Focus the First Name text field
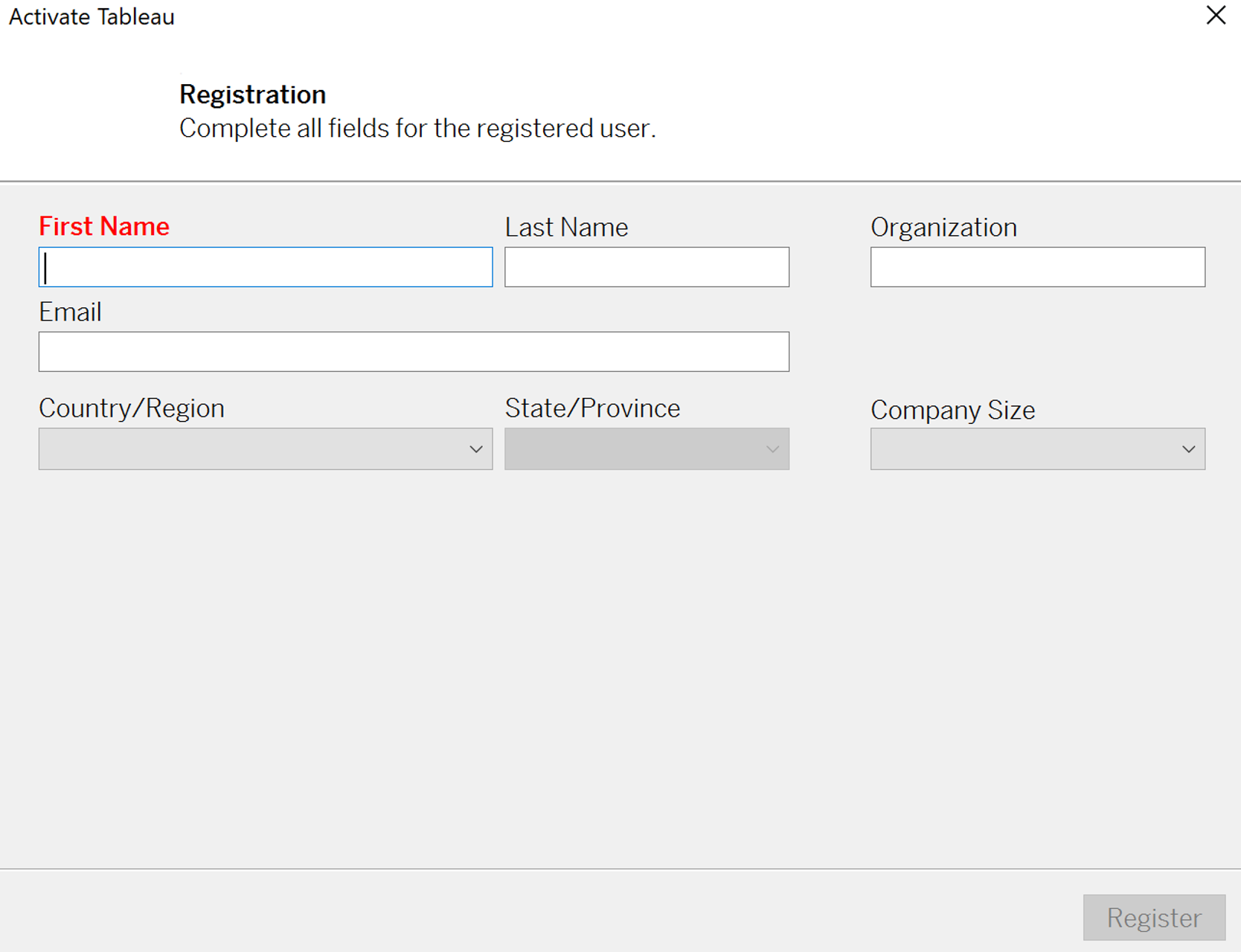The image size is (1241, 952). (265, 267)
